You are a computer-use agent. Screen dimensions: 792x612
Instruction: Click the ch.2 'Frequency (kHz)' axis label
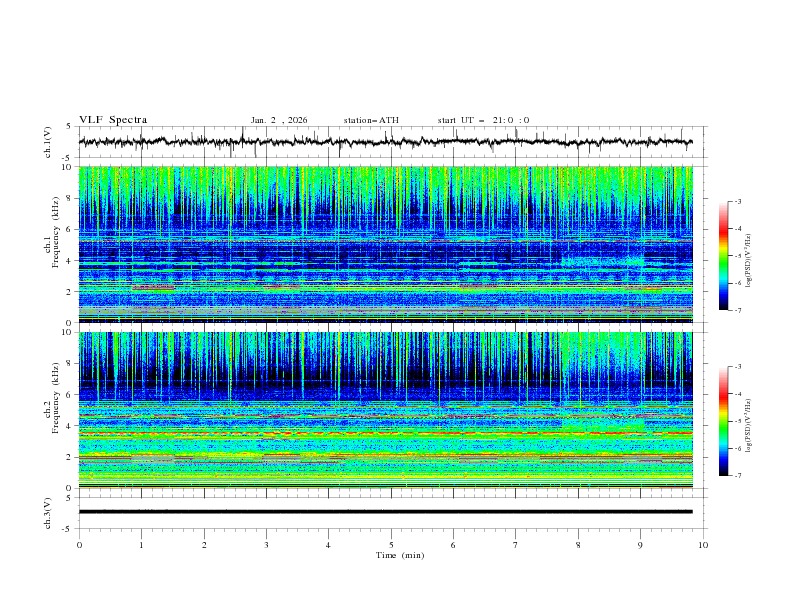(56, 398)
